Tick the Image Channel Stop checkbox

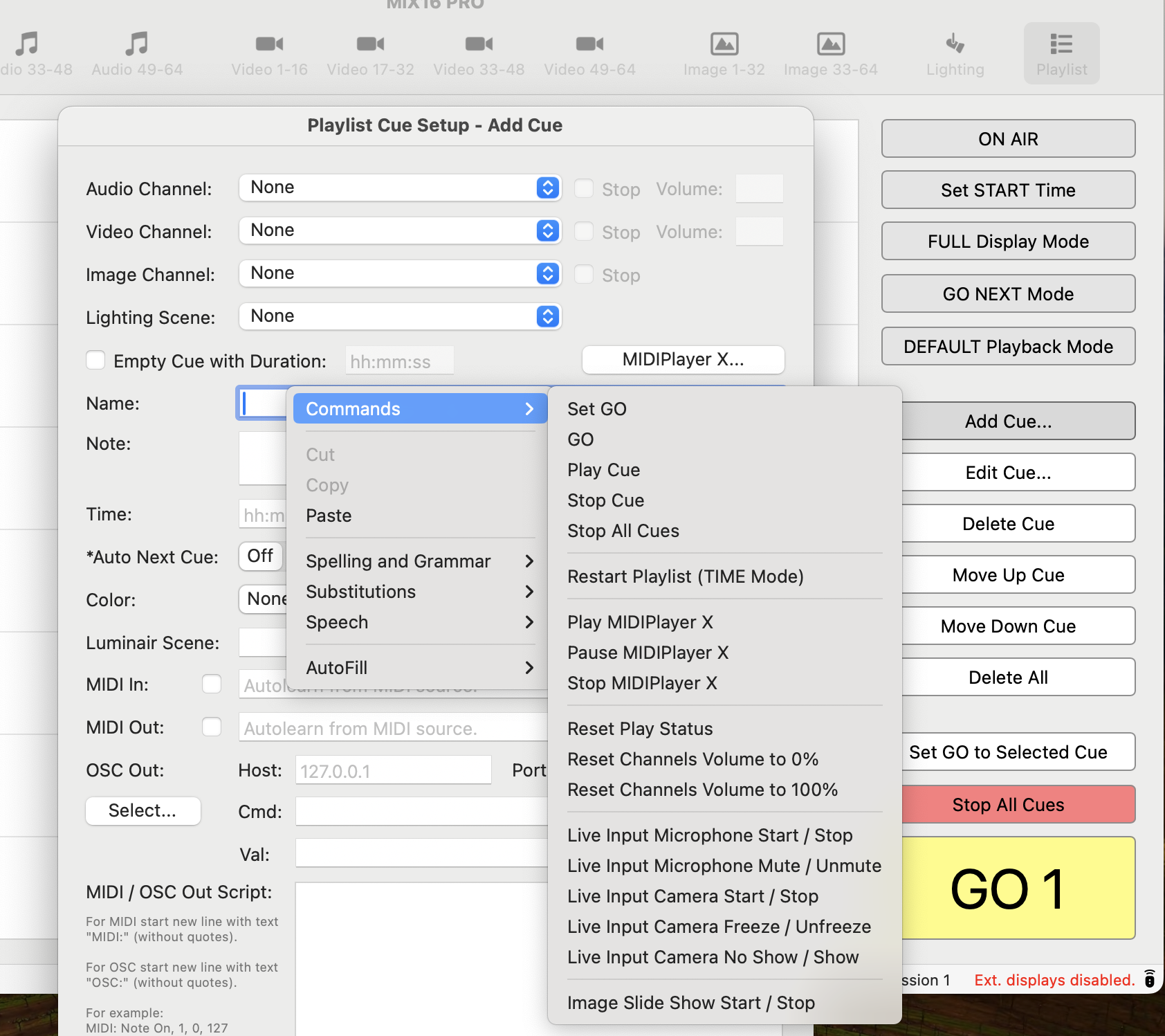[x=584, y=274]
